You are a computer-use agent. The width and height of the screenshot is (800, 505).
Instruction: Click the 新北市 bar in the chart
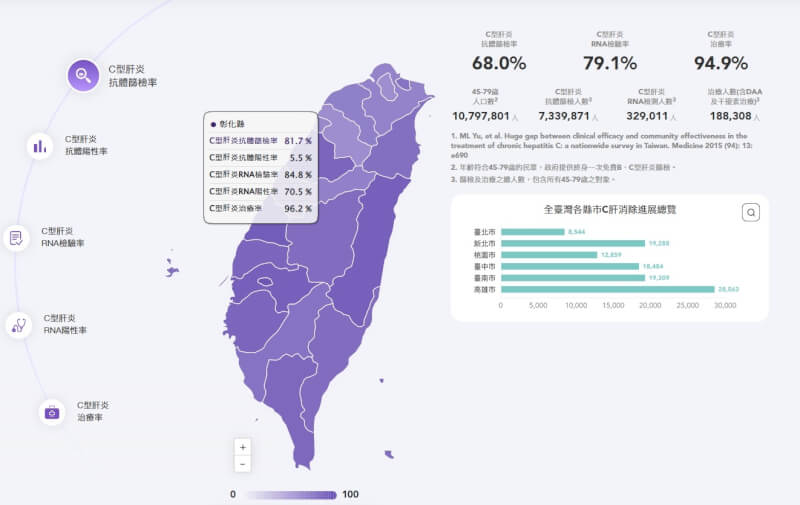point(573,243)
